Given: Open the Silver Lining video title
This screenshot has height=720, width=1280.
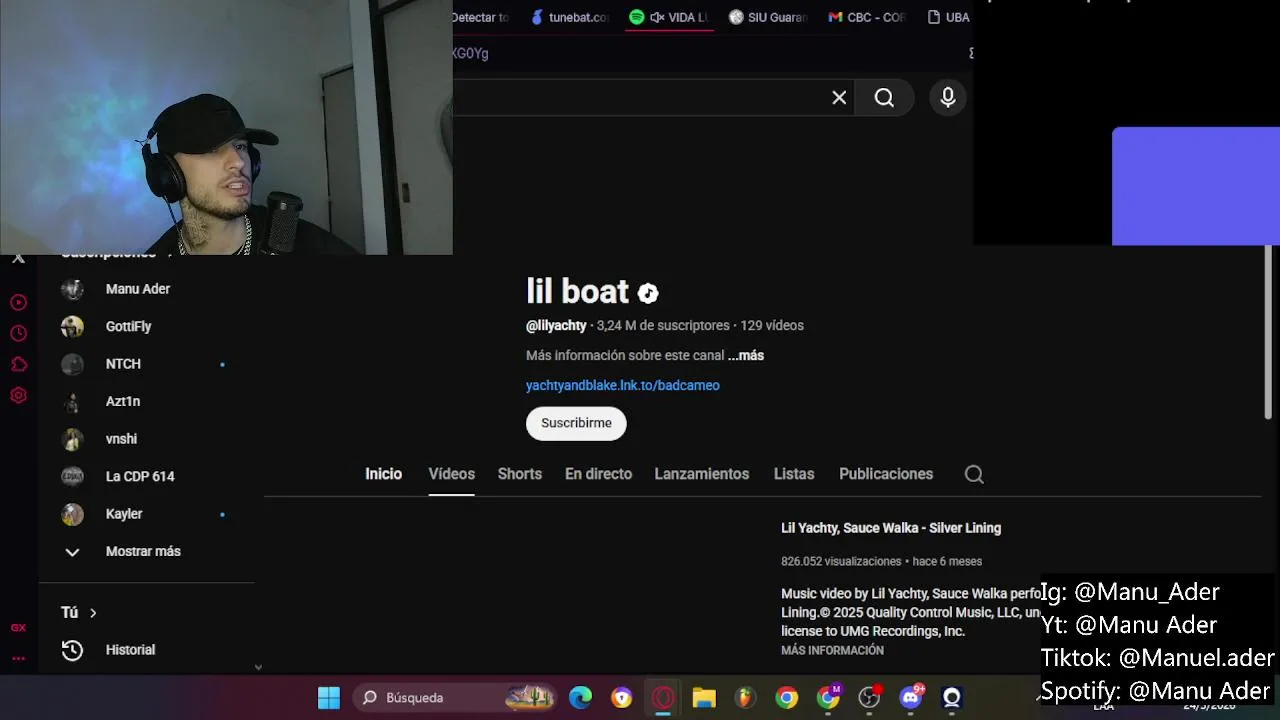Looking at the screenshot, I should tap(891, 528).
